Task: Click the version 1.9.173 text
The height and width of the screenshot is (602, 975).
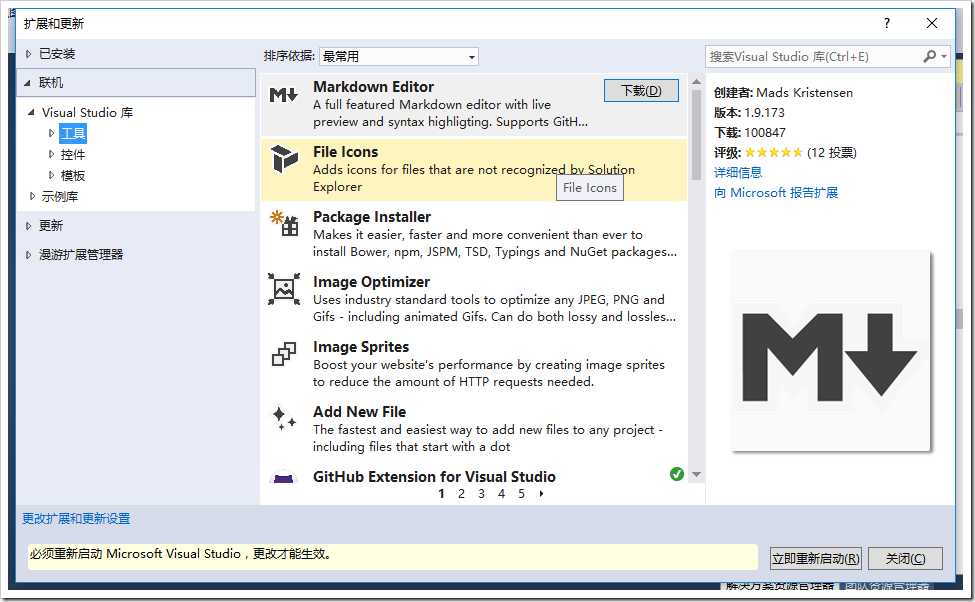Action: pos(764,113)
